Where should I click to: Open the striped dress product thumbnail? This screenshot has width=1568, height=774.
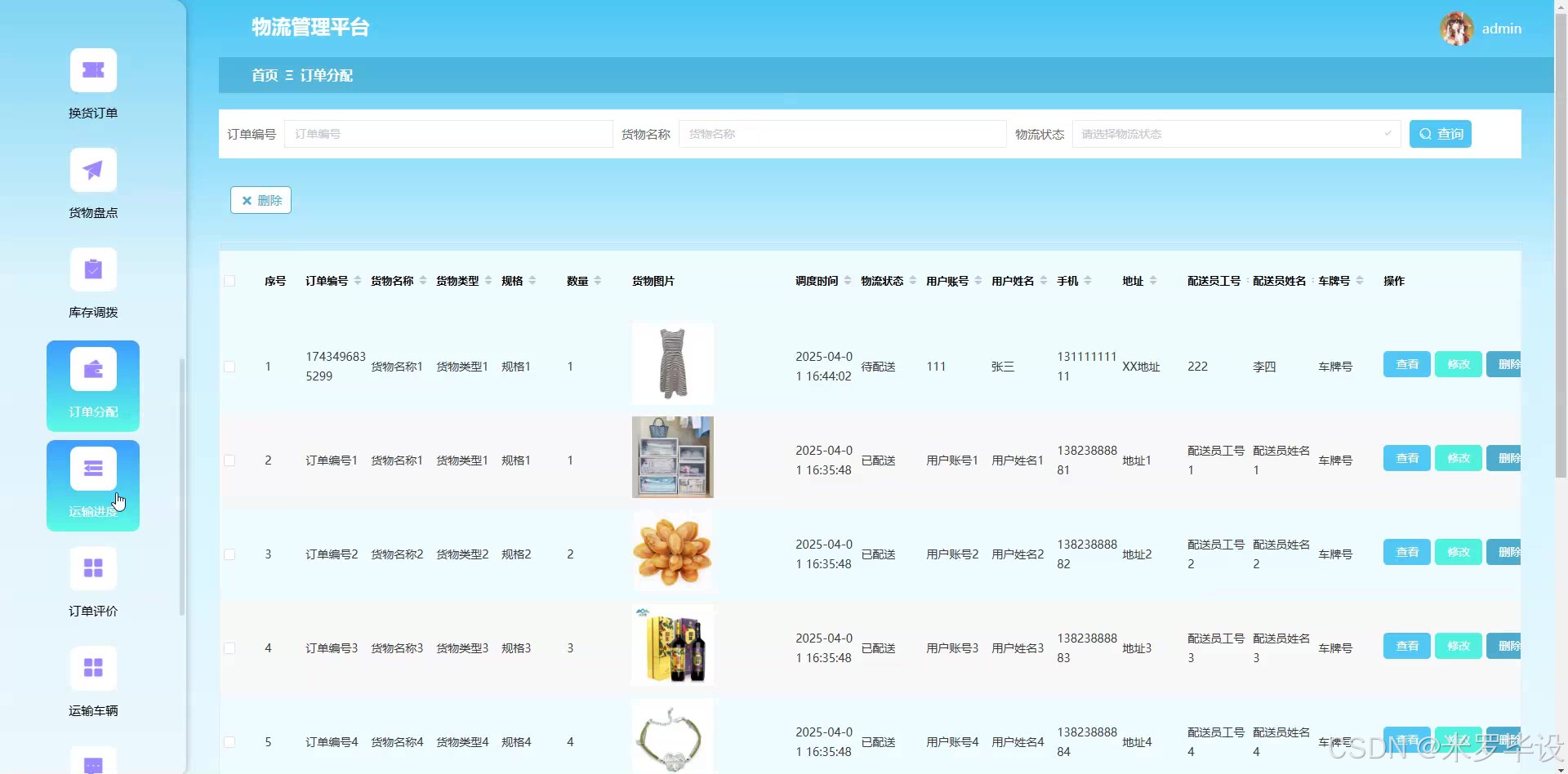click(x=673, y=363)
